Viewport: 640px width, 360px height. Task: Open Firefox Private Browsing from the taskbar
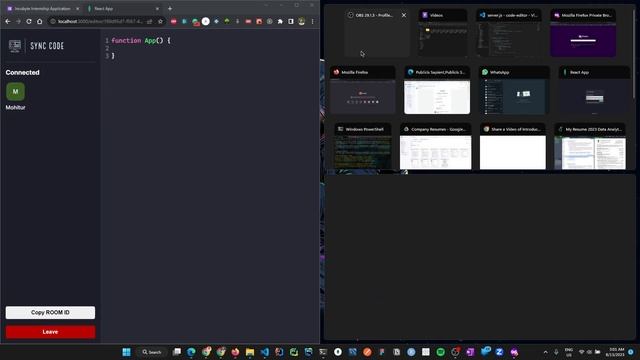pyautogui.click(x=514, y=352)
